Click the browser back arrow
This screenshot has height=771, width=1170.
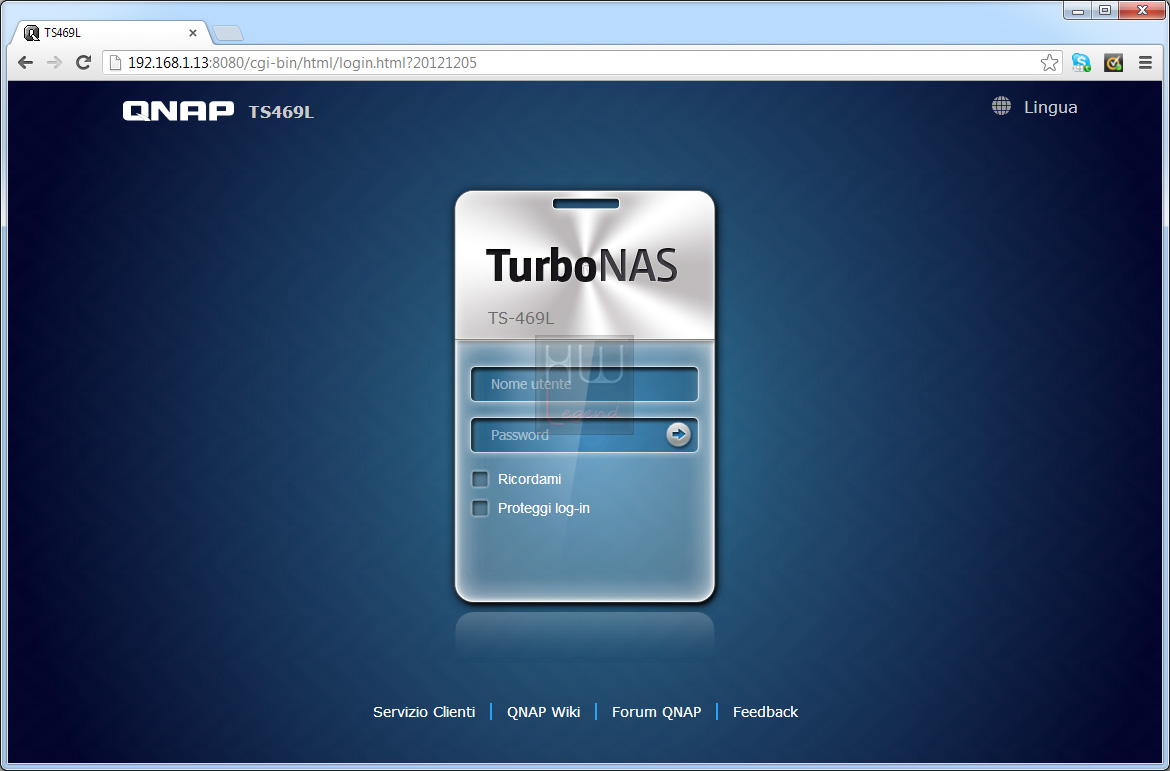pos(25,63)
